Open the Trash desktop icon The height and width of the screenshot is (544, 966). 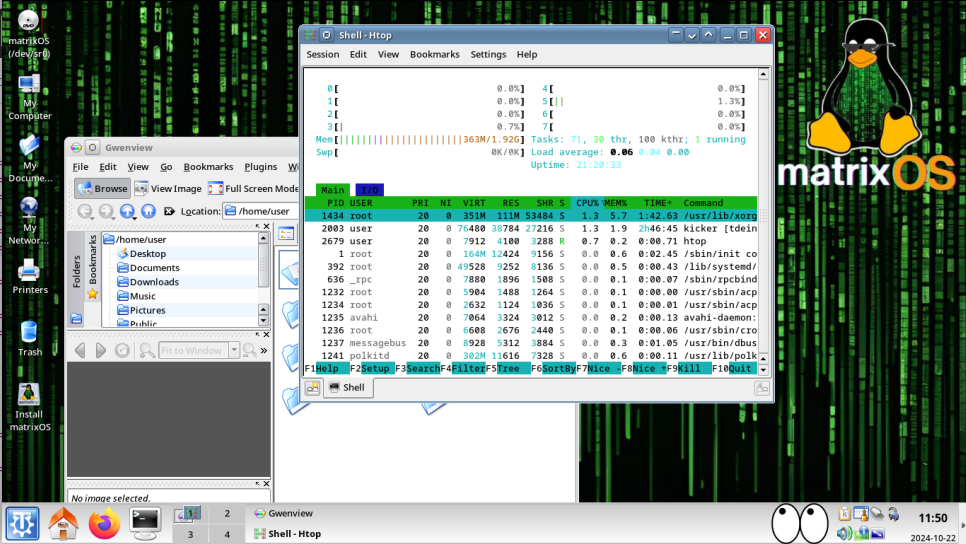[x=29, y=339]
